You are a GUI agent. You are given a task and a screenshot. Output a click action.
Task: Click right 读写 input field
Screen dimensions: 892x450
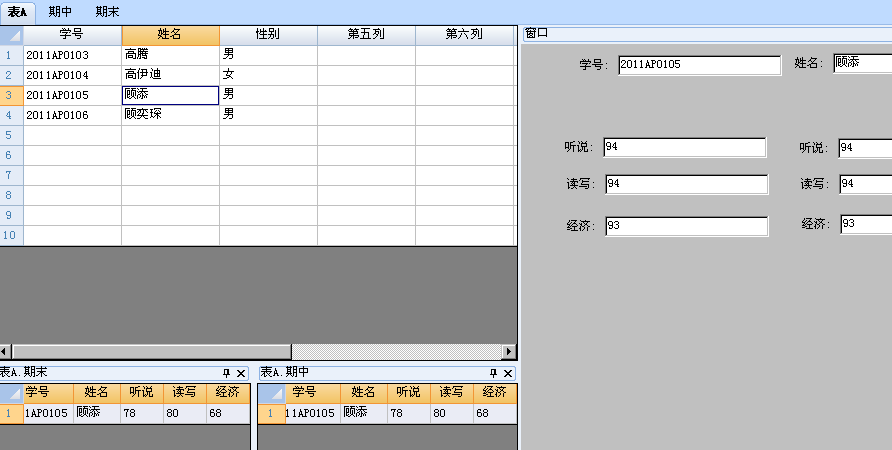click(x=865, y=184)
